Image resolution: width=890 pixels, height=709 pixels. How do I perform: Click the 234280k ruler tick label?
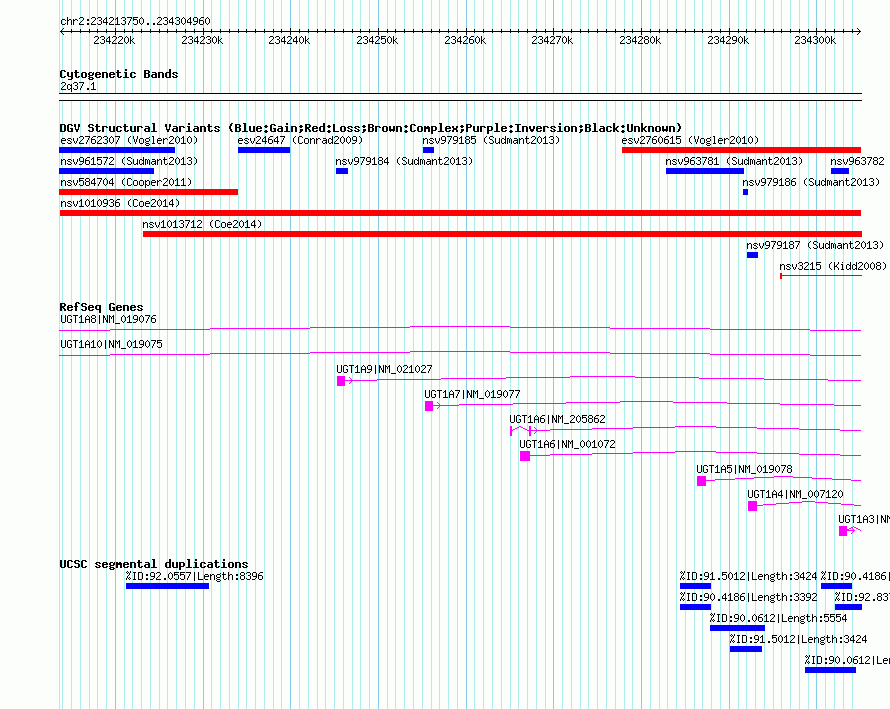point(640,40)
